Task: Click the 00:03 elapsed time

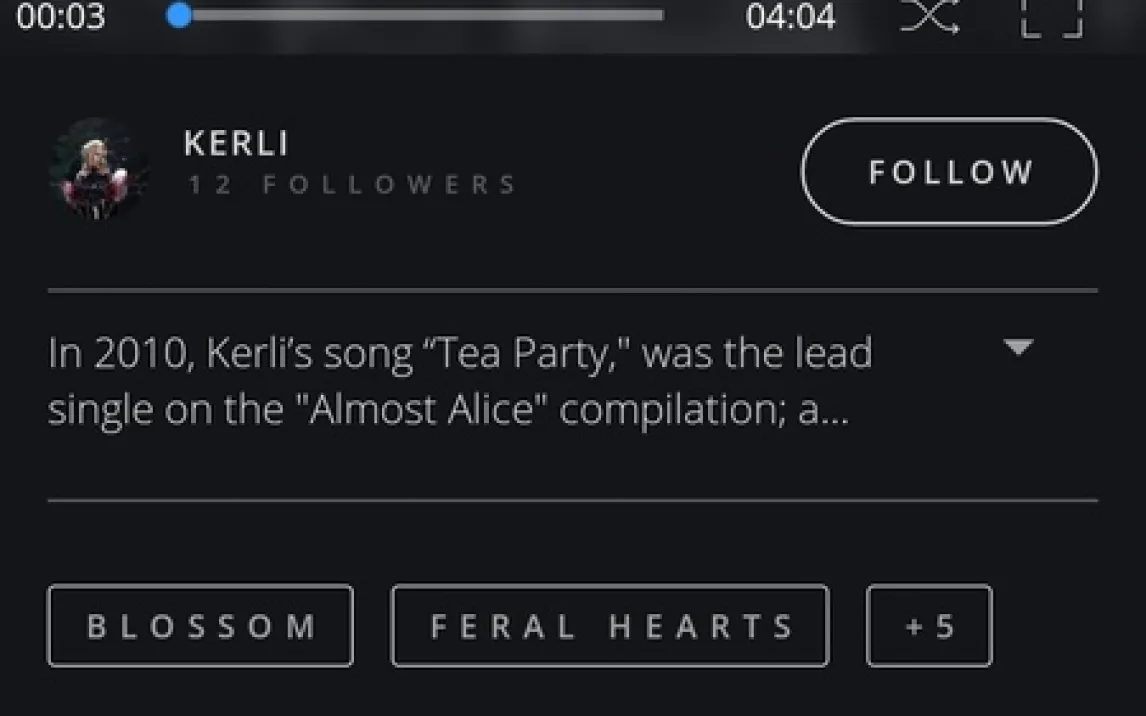Action: click(x=61, y=17)
